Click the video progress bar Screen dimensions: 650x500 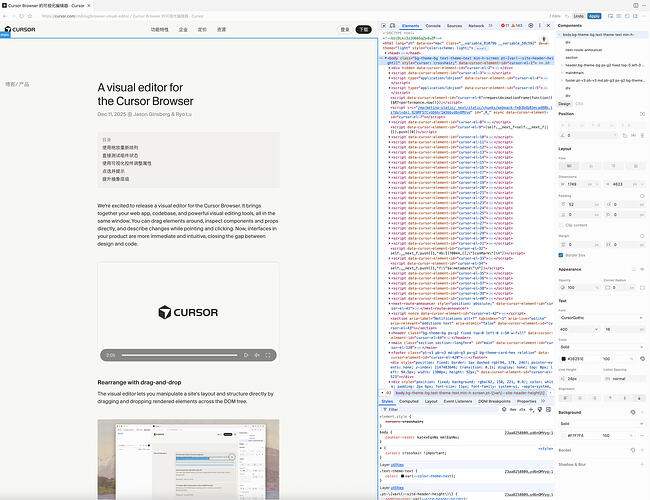[179, 355]
